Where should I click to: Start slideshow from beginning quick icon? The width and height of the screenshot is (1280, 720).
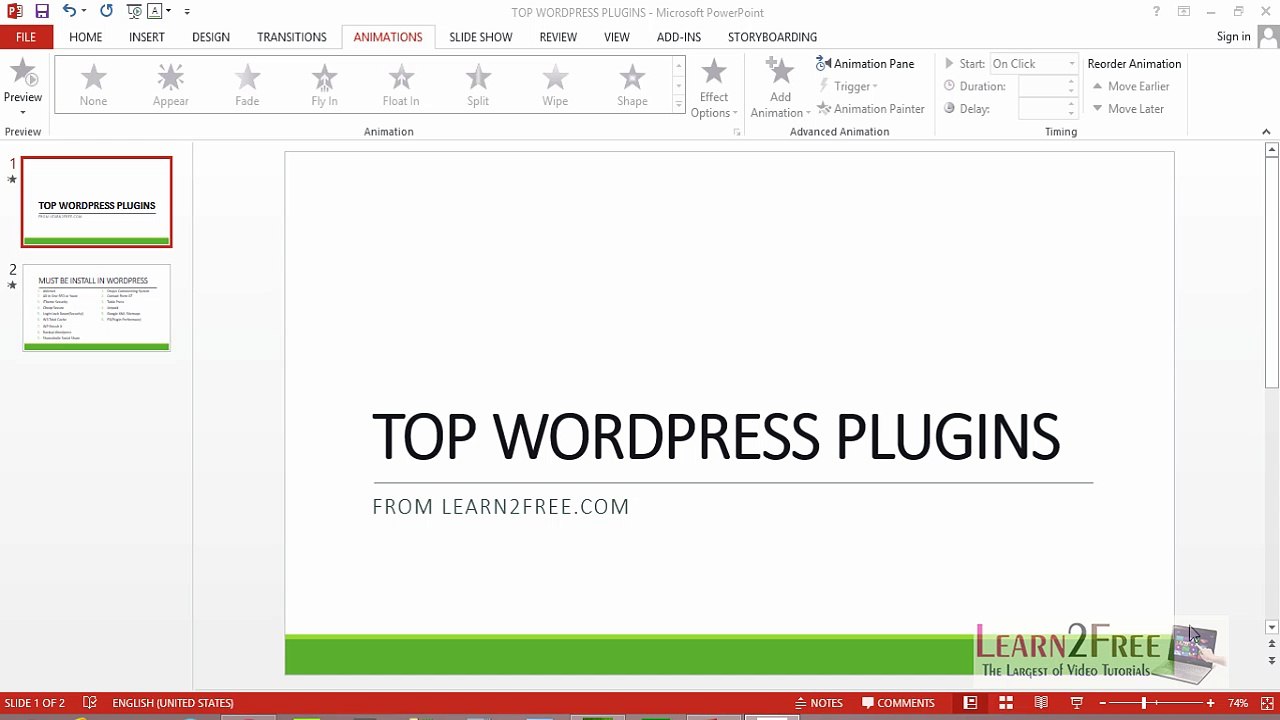pos(134,11)
